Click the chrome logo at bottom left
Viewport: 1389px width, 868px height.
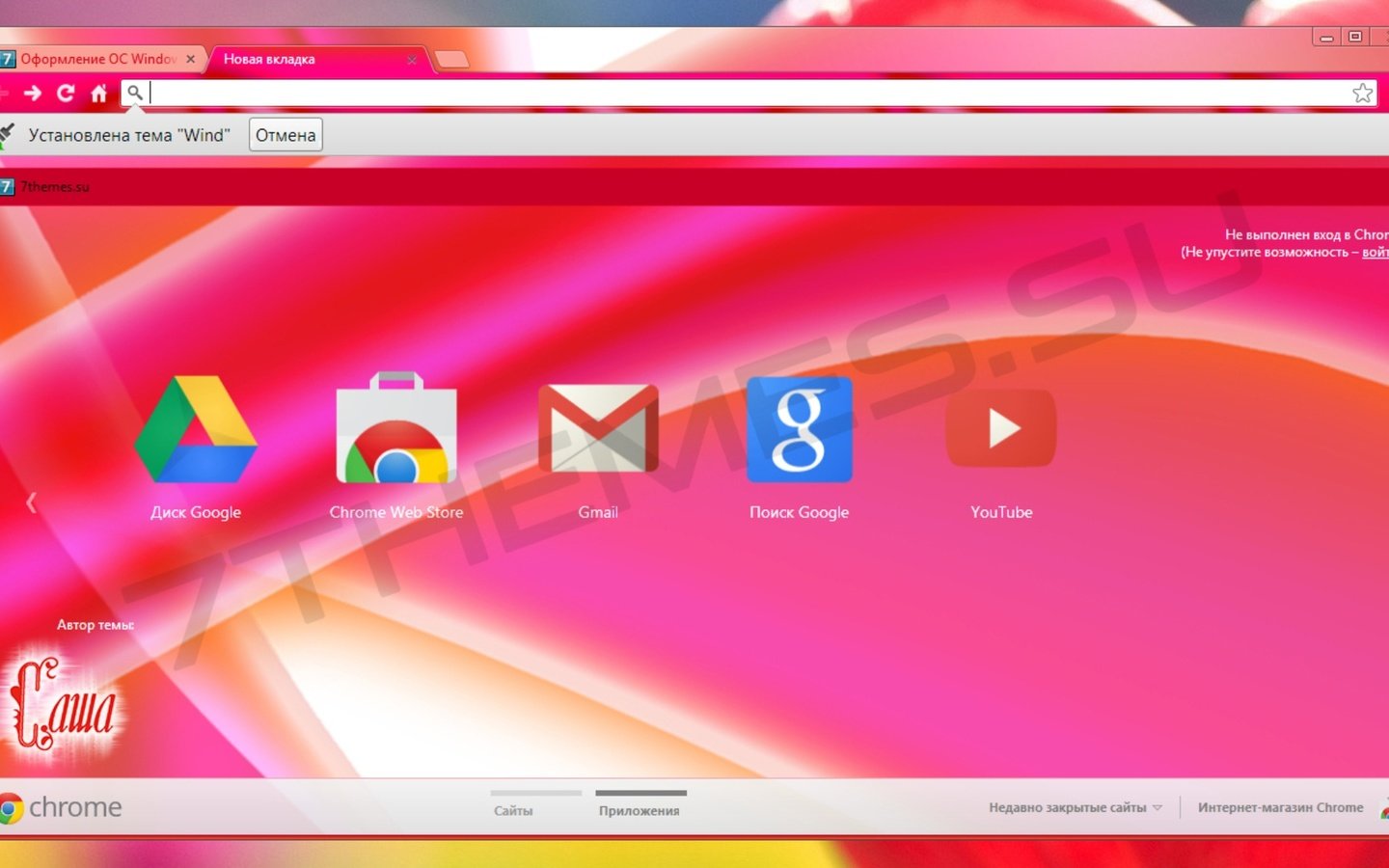pos(61,807)
